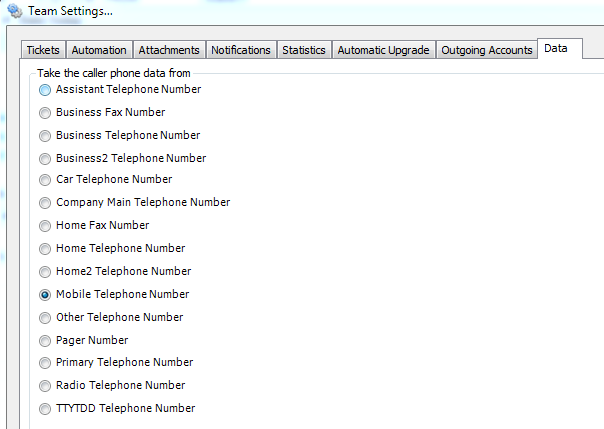Open the Notifications tab
The height and width of the screenshot is (429, 604).
click(x=241, y=50)
